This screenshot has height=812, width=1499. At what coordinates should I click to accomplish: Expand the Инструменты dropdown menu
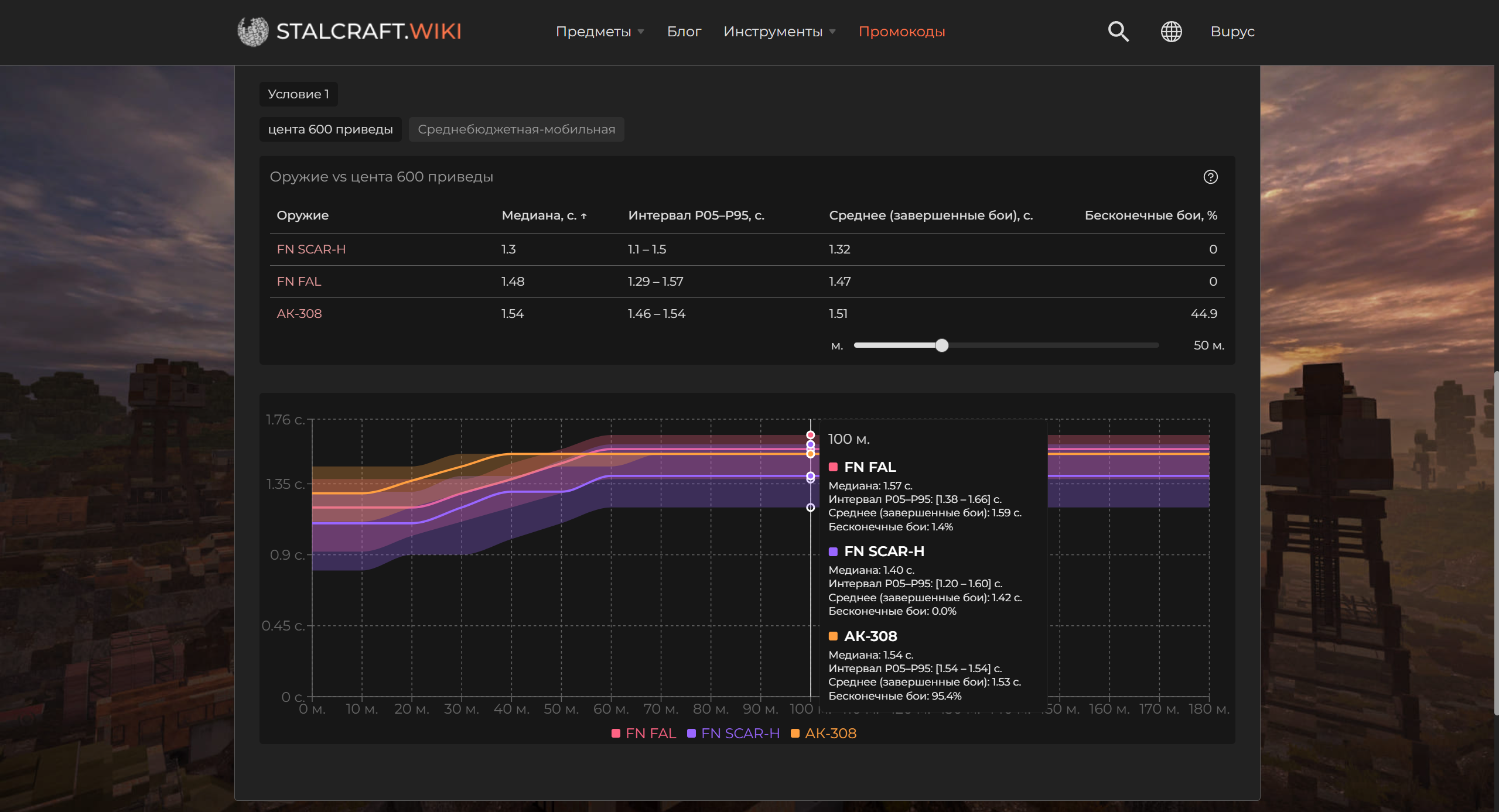tap(780, 32)
